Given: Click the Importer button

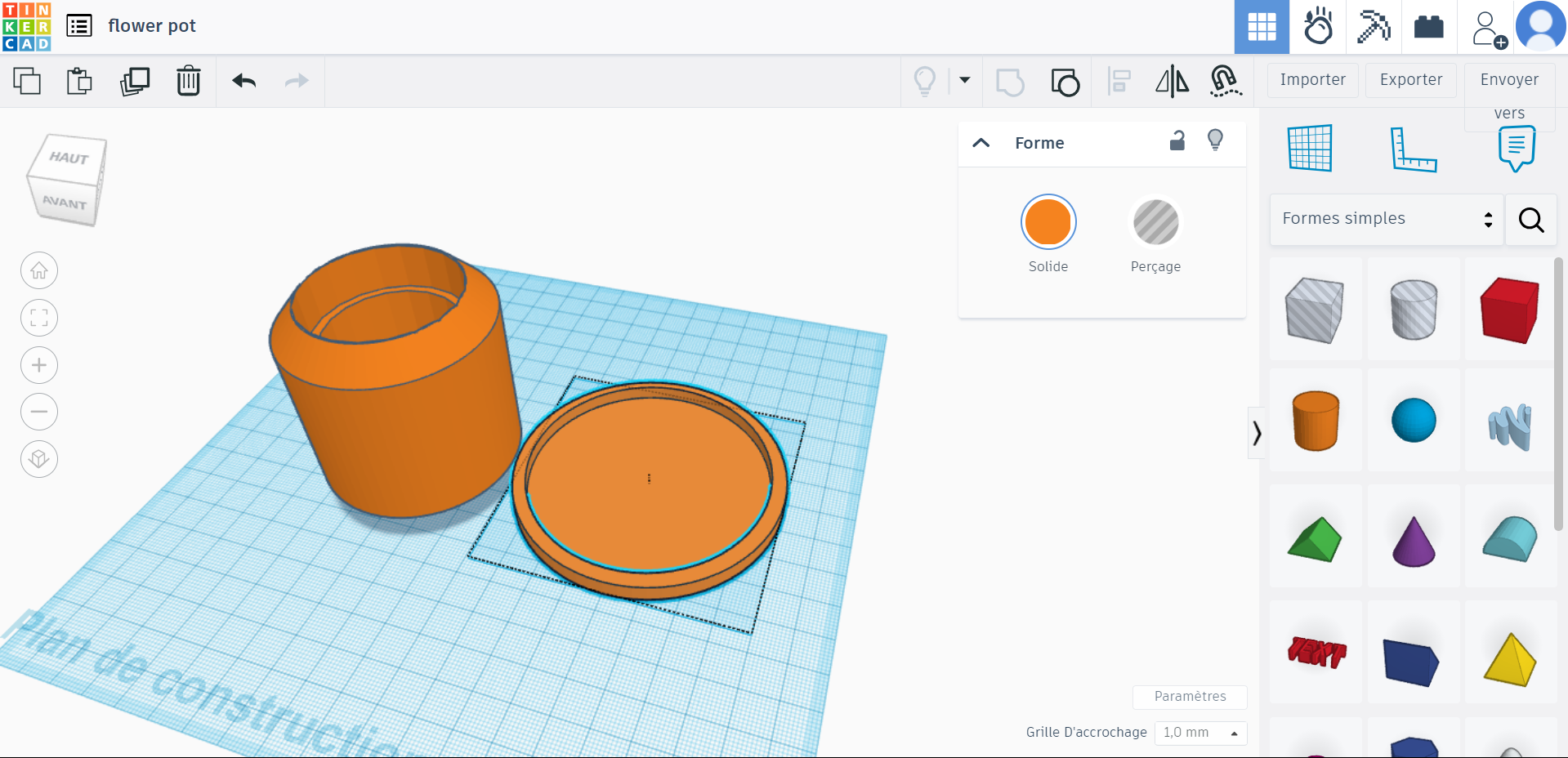Looking at the screenshot, I should 1312,80.
